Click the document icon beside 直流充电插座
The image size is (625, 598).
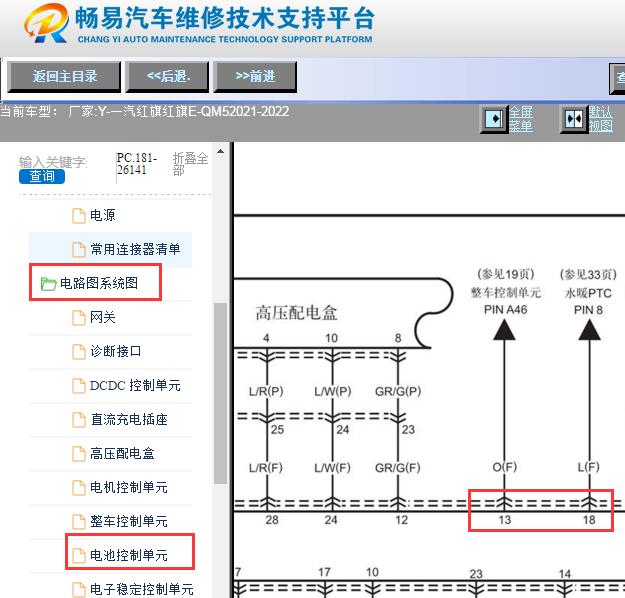79,420
